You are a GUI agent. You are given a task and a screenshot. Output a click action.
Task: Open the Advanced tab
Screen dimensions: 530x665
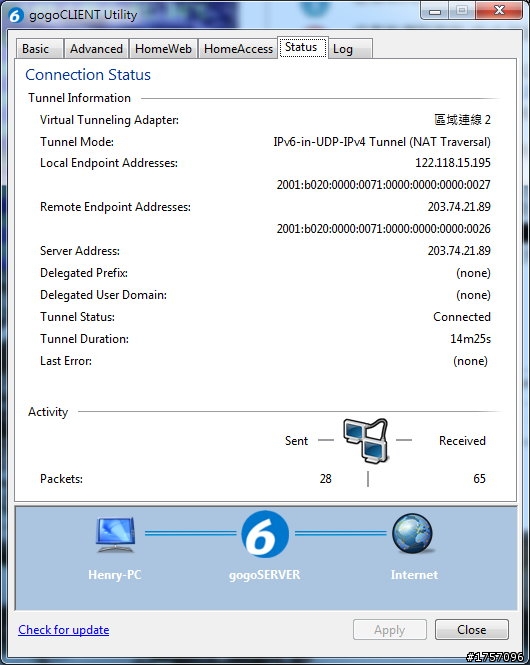pyautogui.click(x=96, y=49)
